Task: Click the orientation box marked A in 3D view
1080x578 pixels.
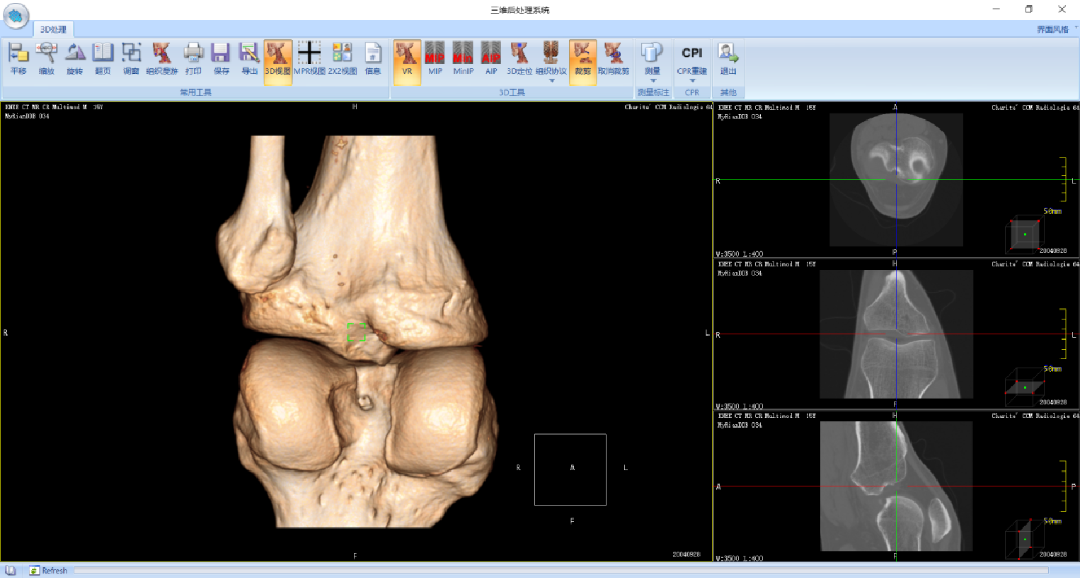Action: (x=570, y=469)
